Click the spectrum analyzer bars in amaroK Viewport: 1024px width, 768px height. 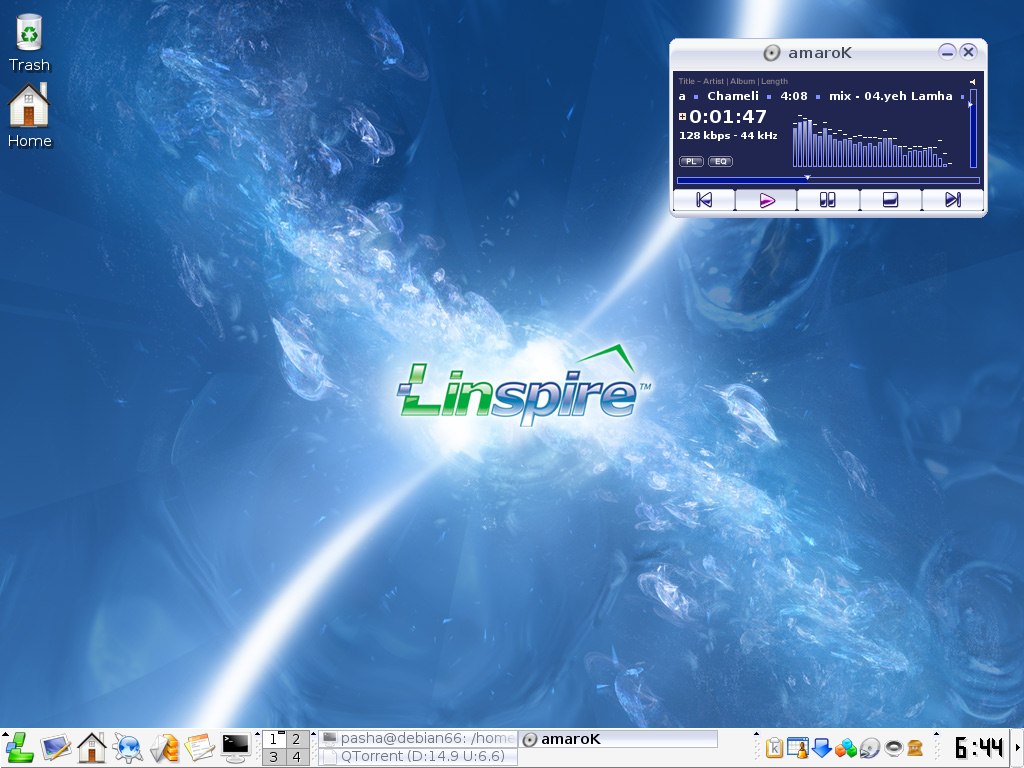(x=872, y=142)
